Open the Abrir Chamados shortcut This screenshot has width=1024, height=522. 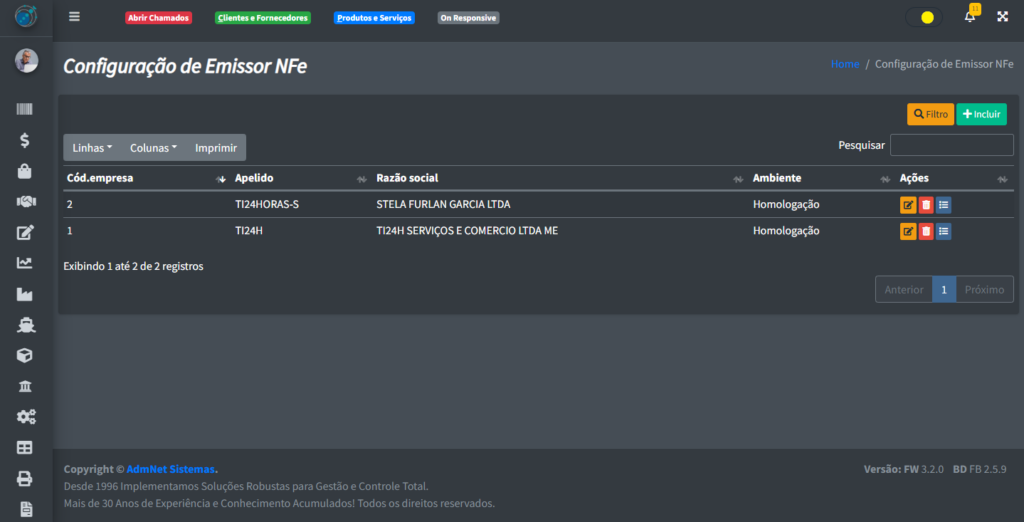158,18
